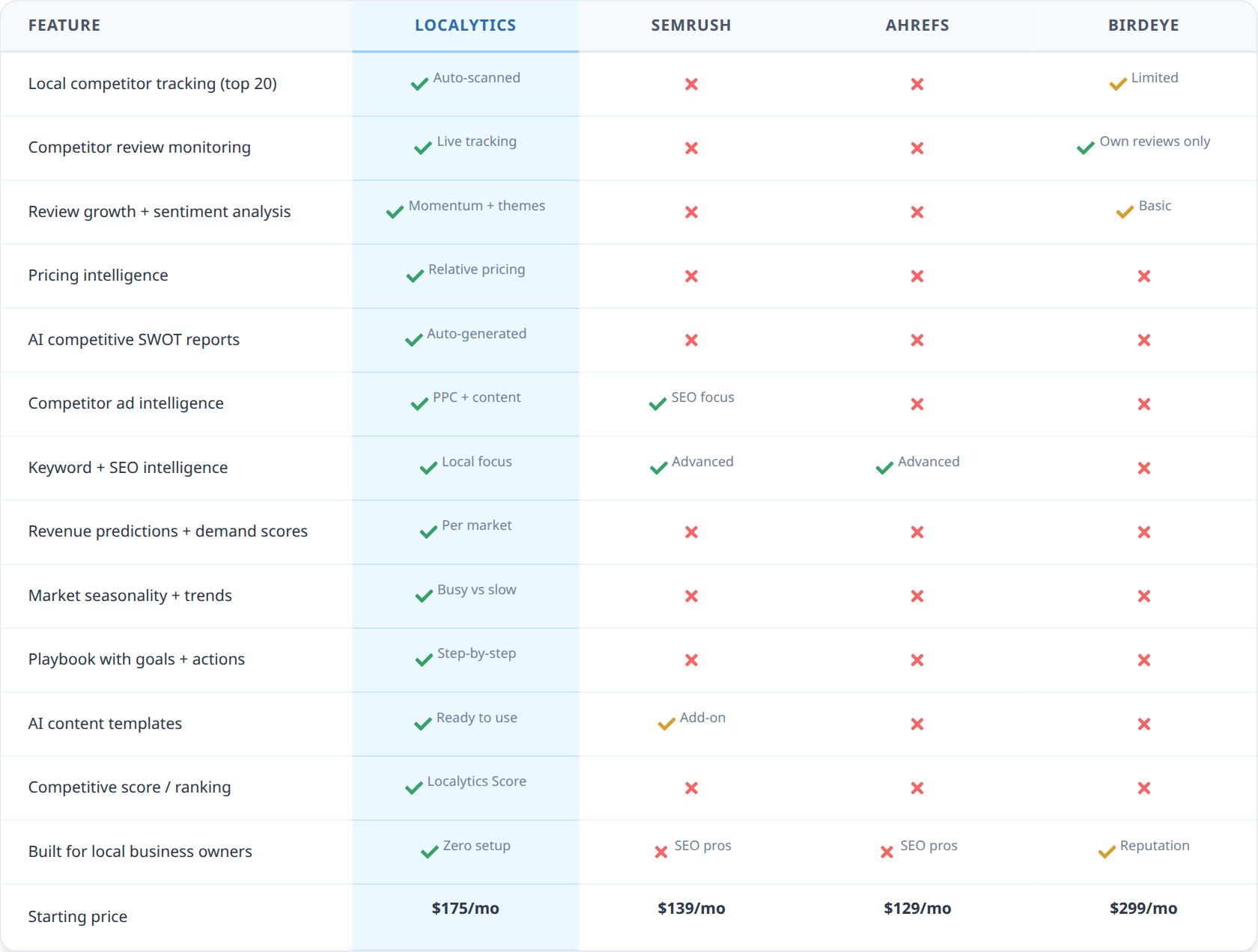This screenshot has width=1258, height=952.
Task: Click Birdeye orange Reputation checkmark
Action: click(x=1107, y=852)
